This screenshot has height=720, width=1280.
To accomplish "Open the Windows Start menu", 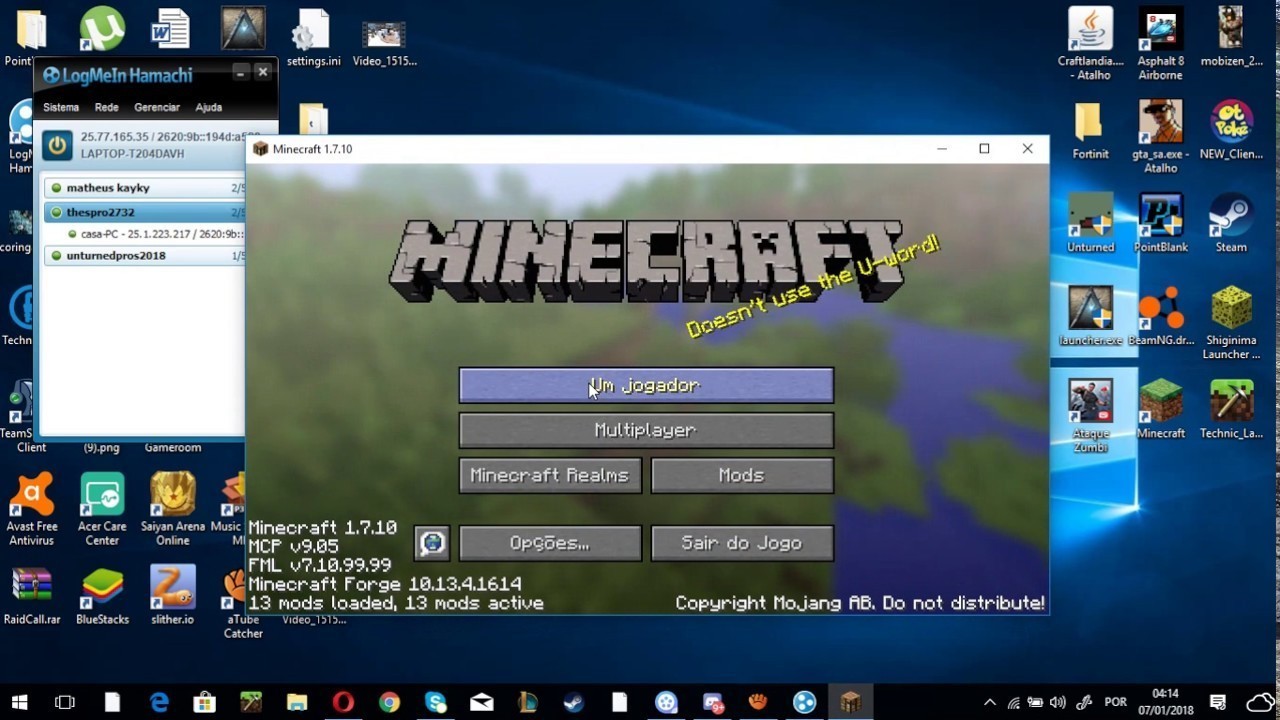I will tap(19, 702).
